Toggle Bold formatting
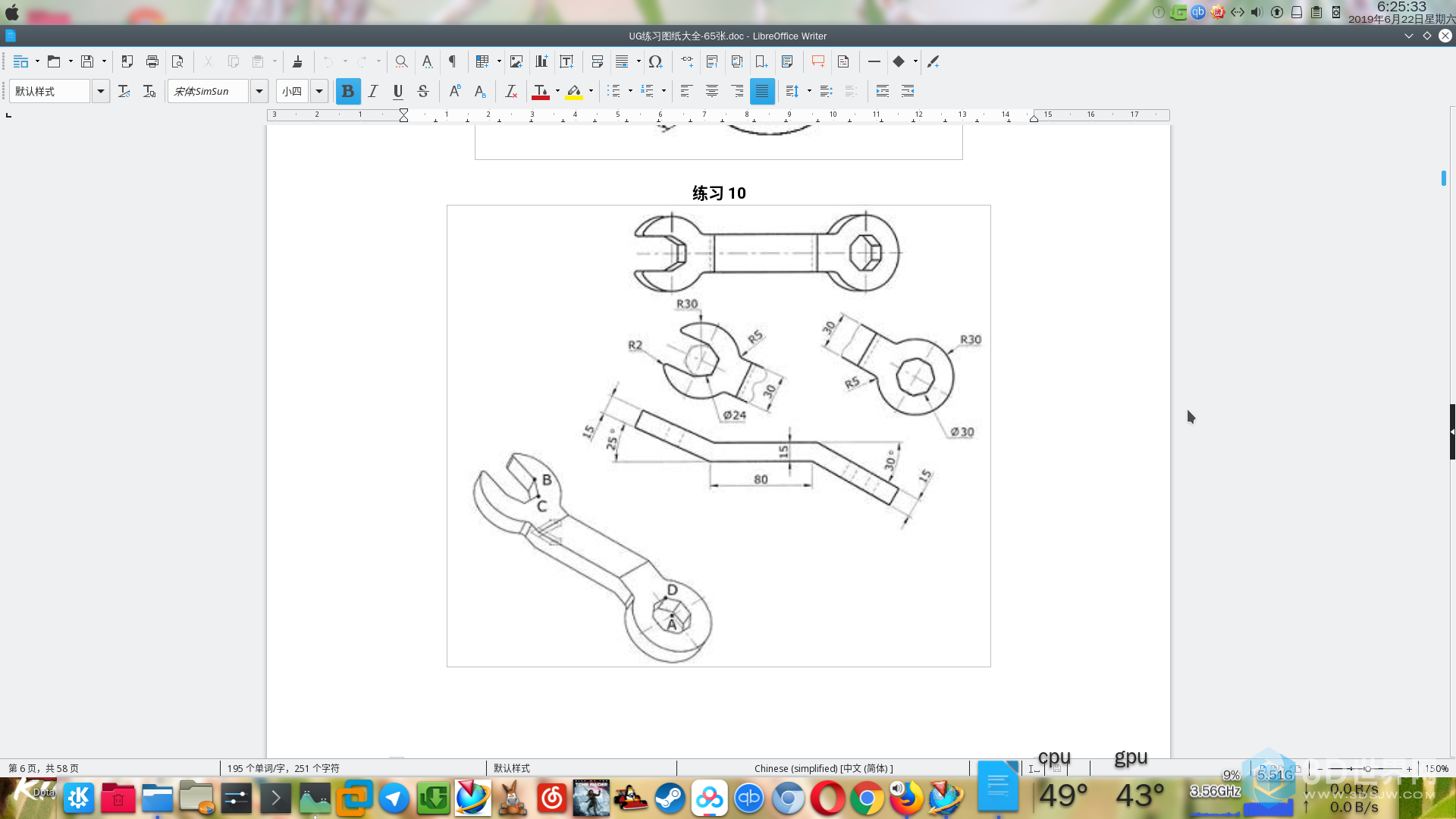The height and width of the screenshot is (819, 1456). 348,91
